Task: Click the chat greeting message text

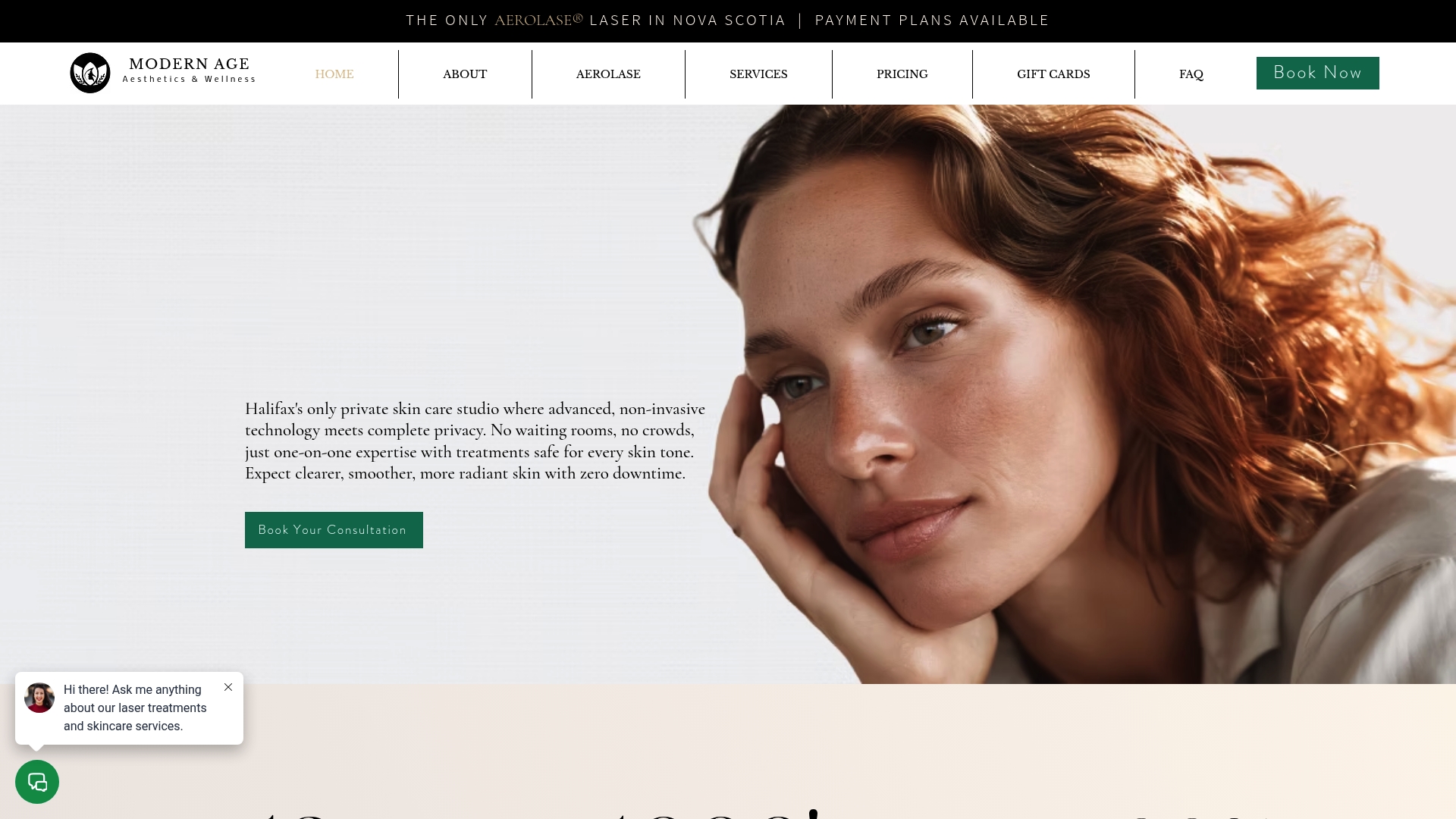Action: [135, 708]
